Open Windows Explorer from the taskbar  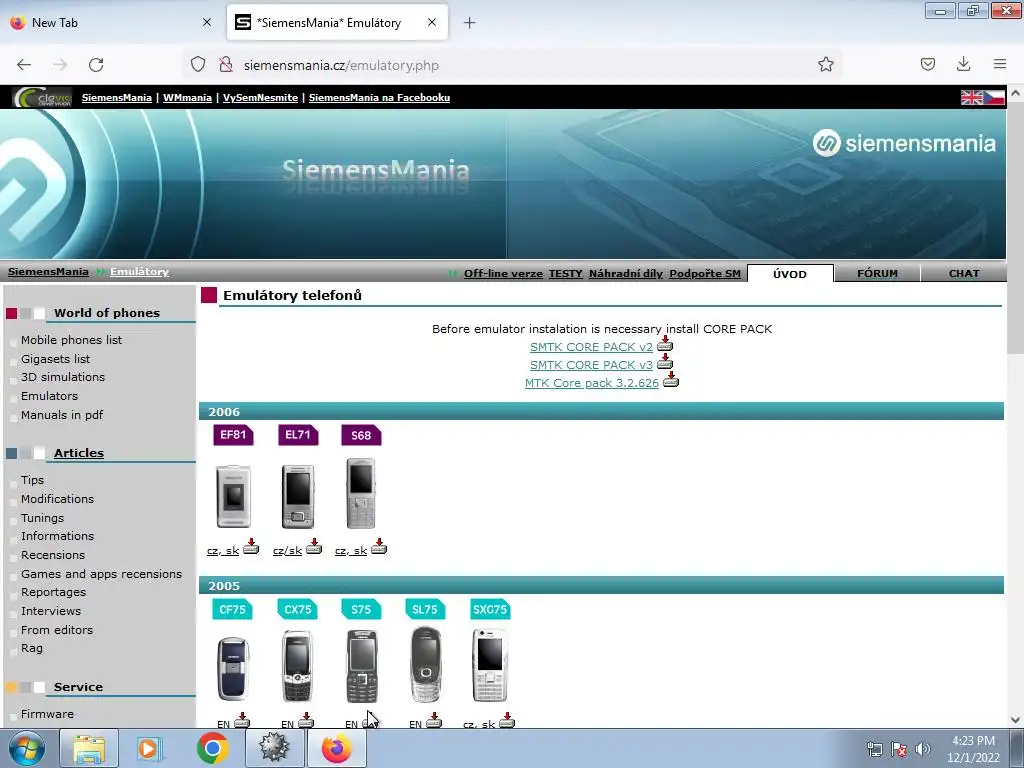coord(89,748)
